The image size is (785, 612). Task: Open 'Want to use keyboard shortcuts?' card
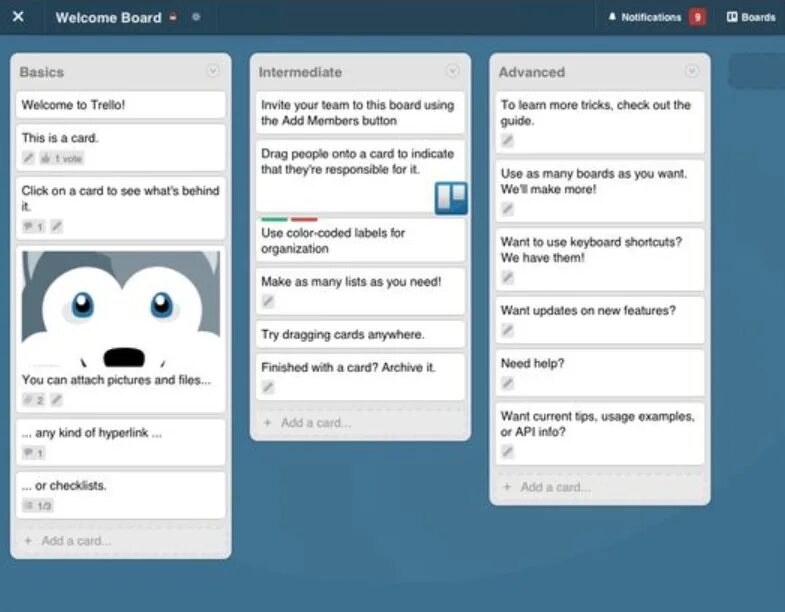(x=600, y=259)
